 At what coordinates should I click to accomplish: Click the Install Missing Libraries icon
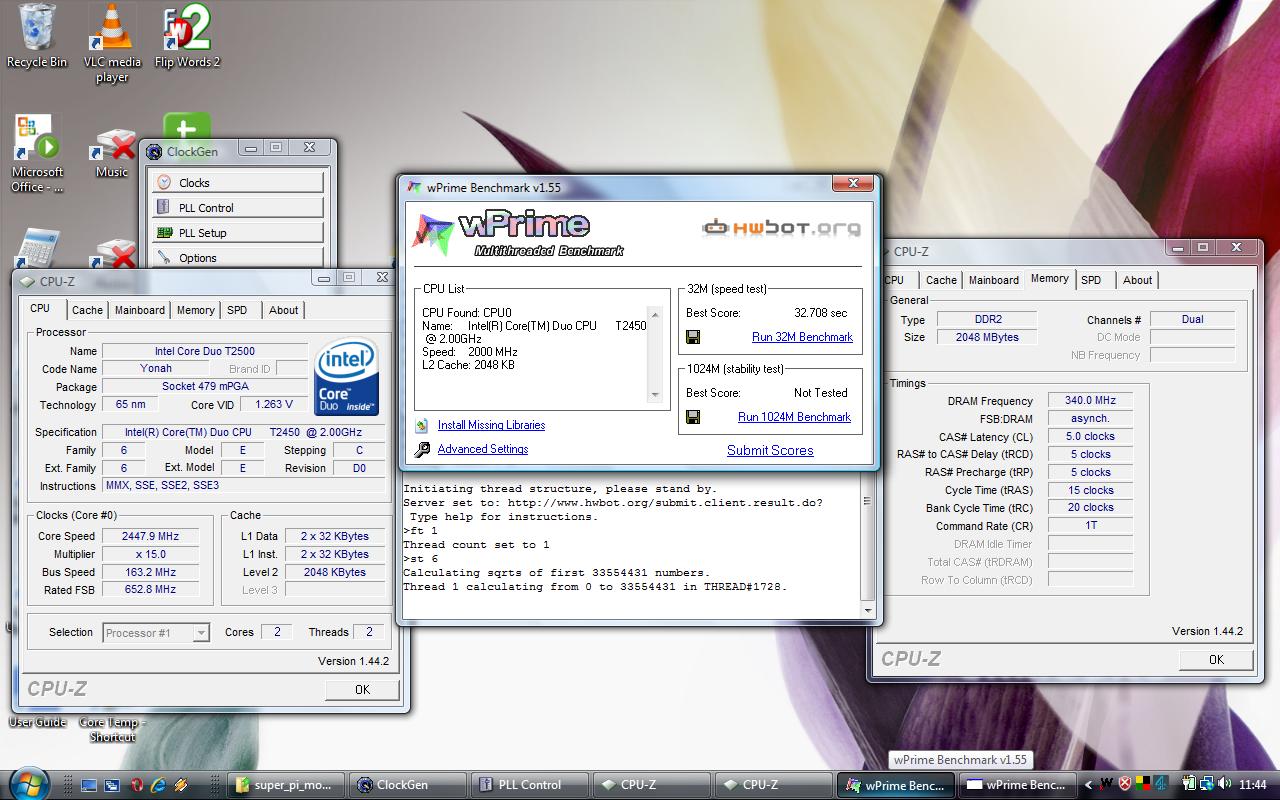pyautogui.click(x=422, y=425)
